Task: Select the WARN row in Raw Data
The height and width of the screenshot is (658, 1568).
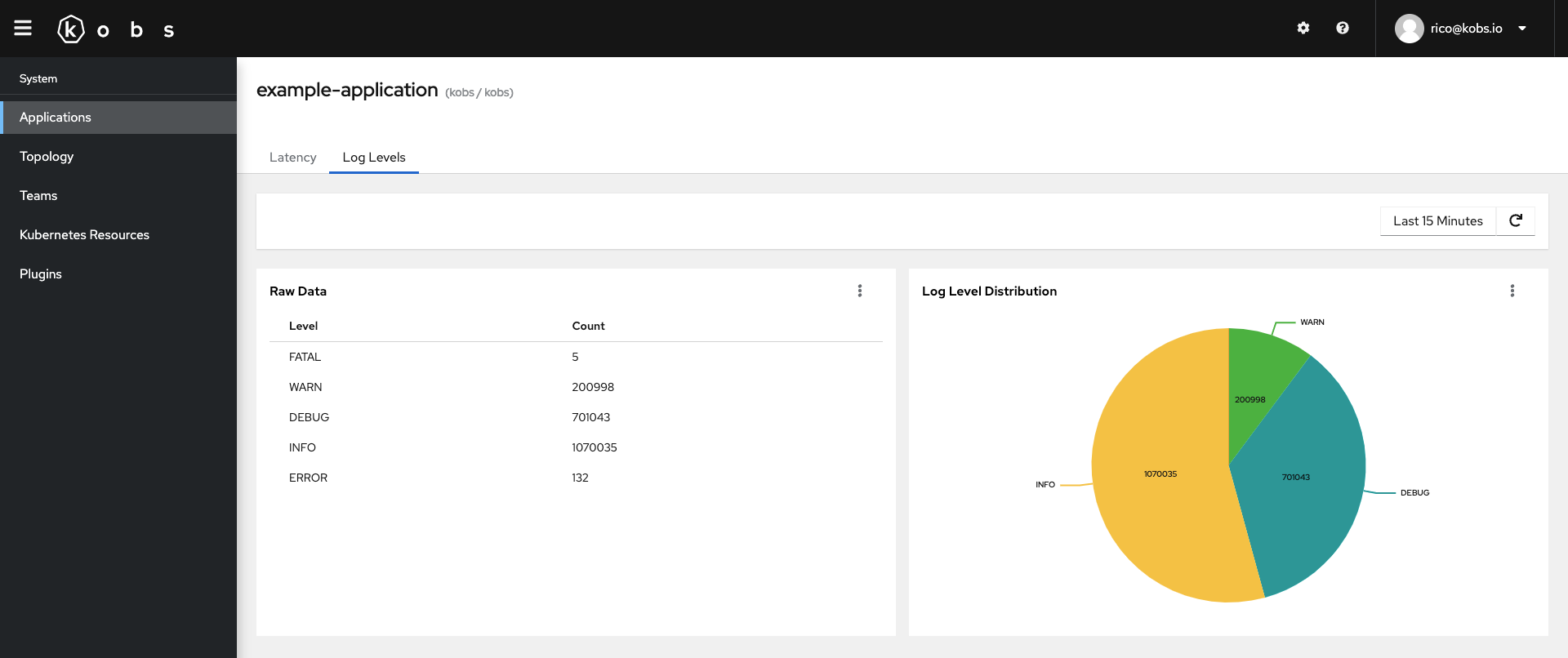Action: click(576, 387)
